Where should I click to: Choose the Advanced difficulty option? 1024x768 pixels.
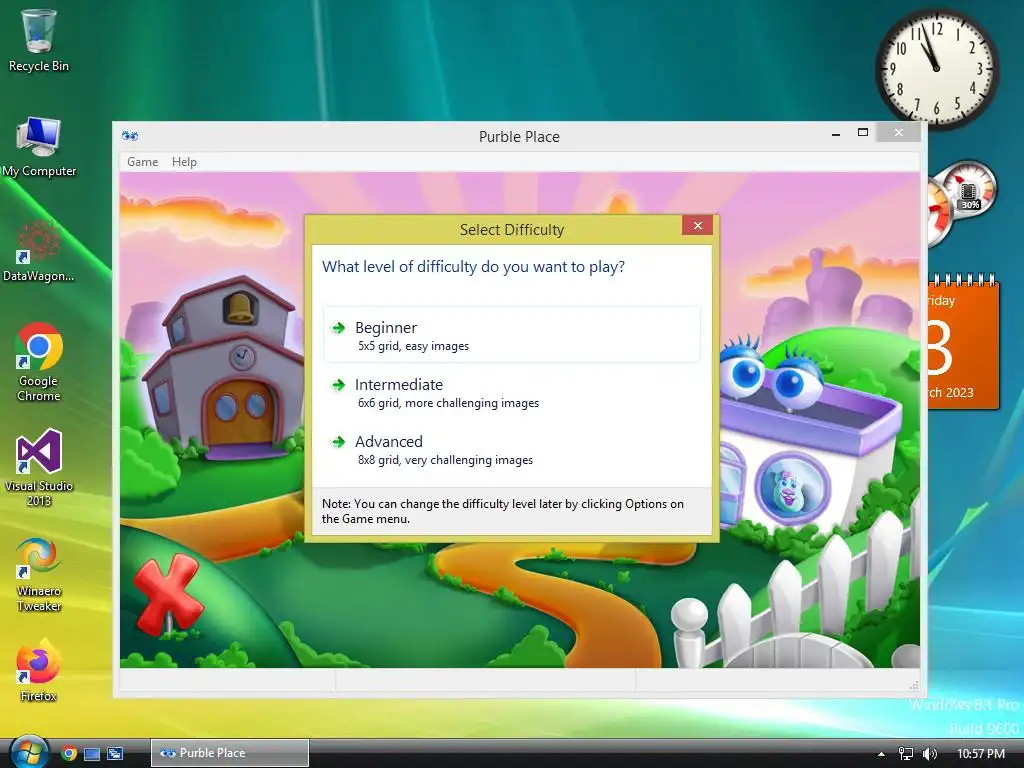pyautogui.click(x=512, y=449)
